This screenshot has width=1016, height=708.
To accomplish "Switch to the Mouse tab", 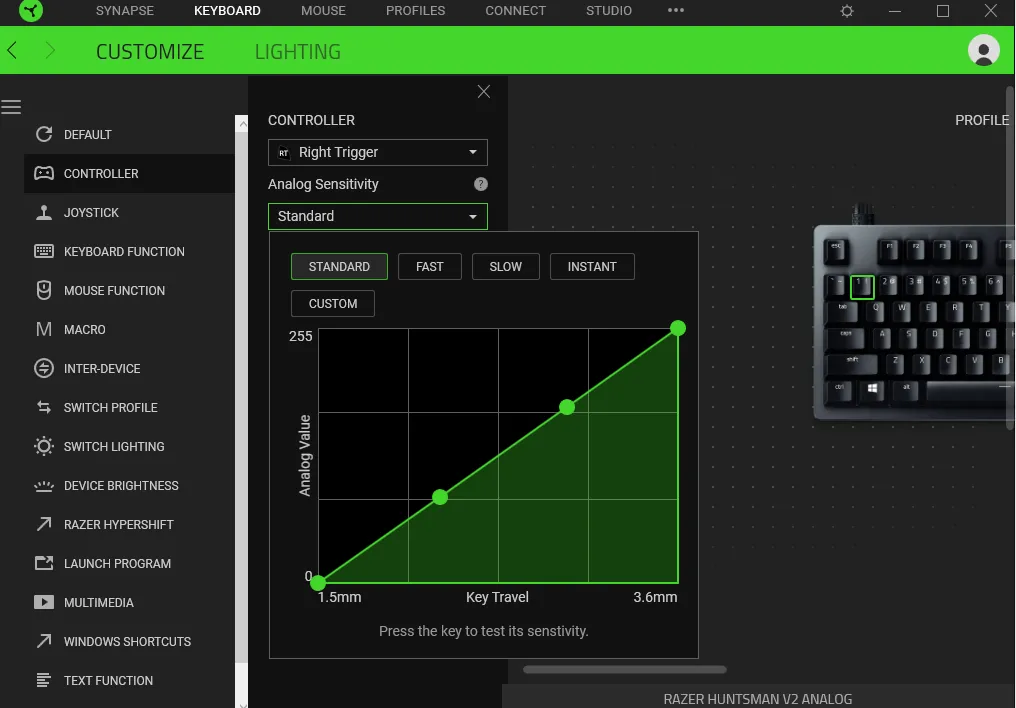I will point(323,12).
